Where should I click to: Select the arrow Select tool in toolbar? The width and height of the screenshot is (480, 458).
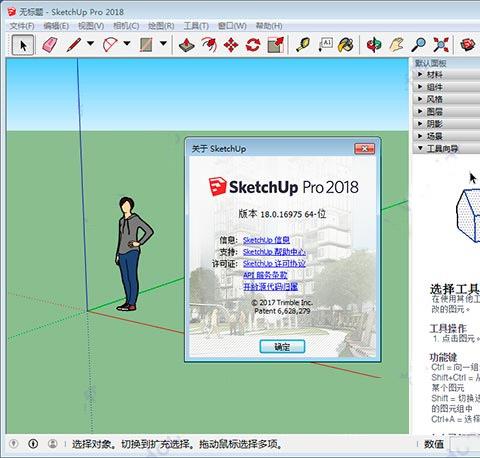click(23, 45)
